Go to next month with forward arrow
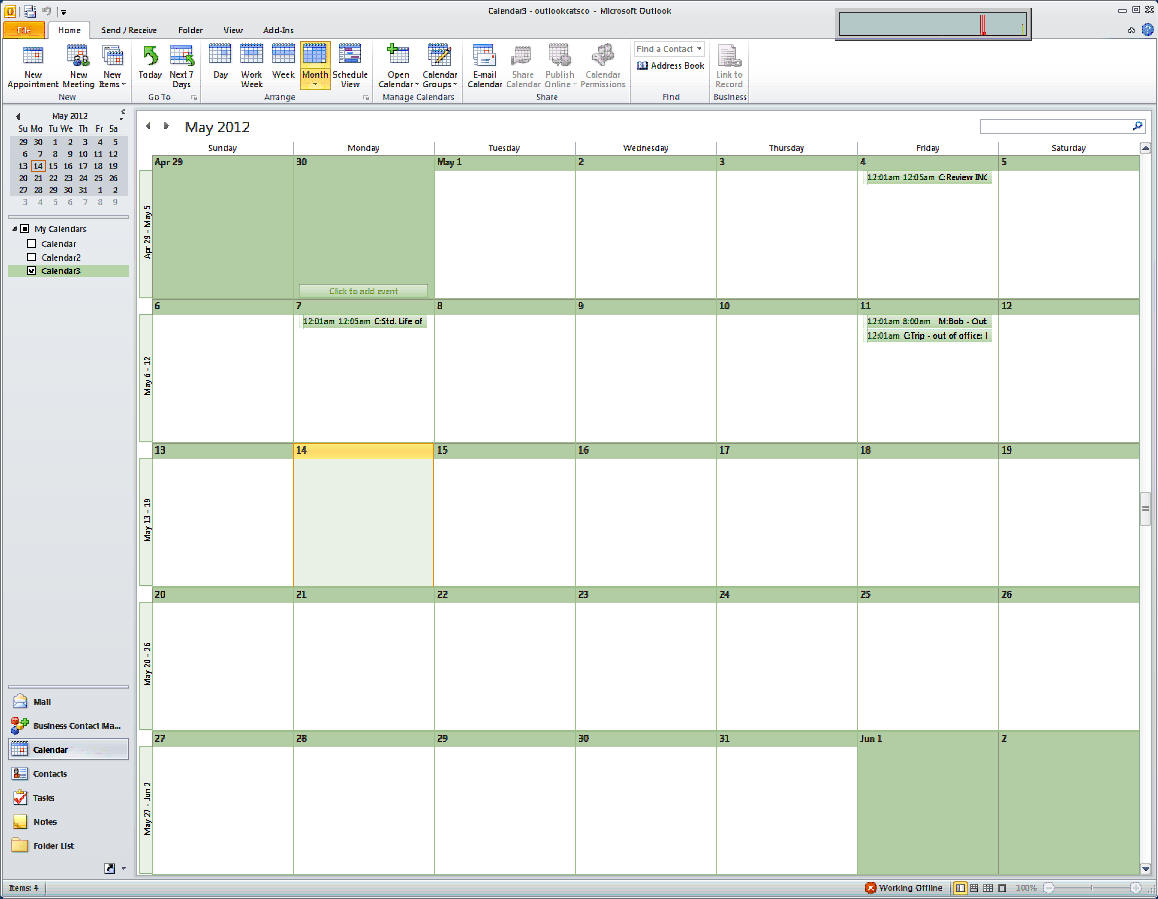Screen dimensions: 1158x899 click(166, 126)
